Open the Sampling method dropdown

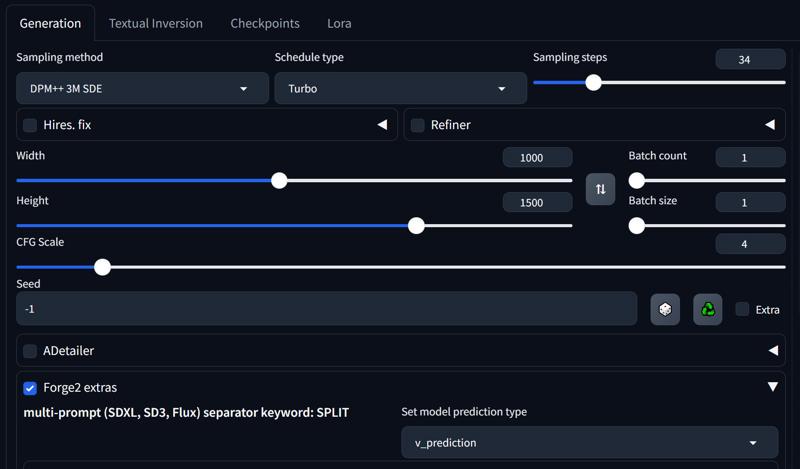pyautogui.click(x=142, y=88)
